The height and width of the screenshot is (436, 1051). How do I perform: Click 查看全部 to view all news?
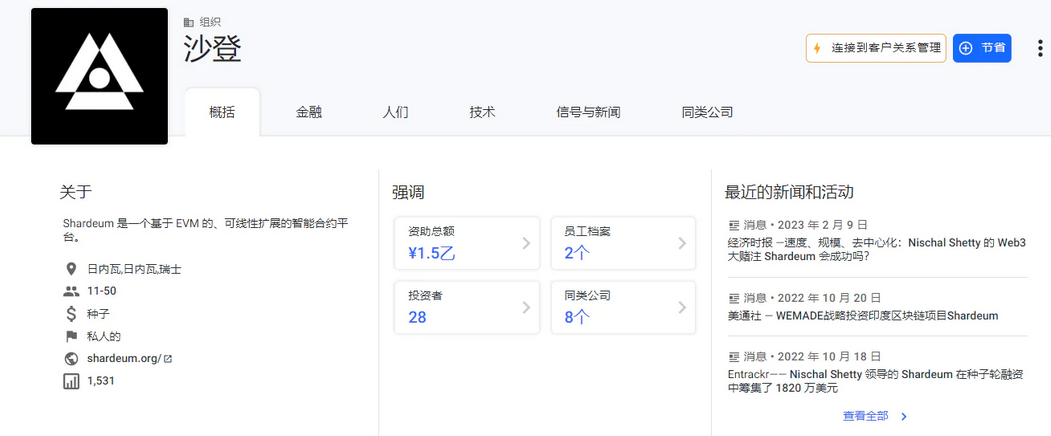[865, 416]
